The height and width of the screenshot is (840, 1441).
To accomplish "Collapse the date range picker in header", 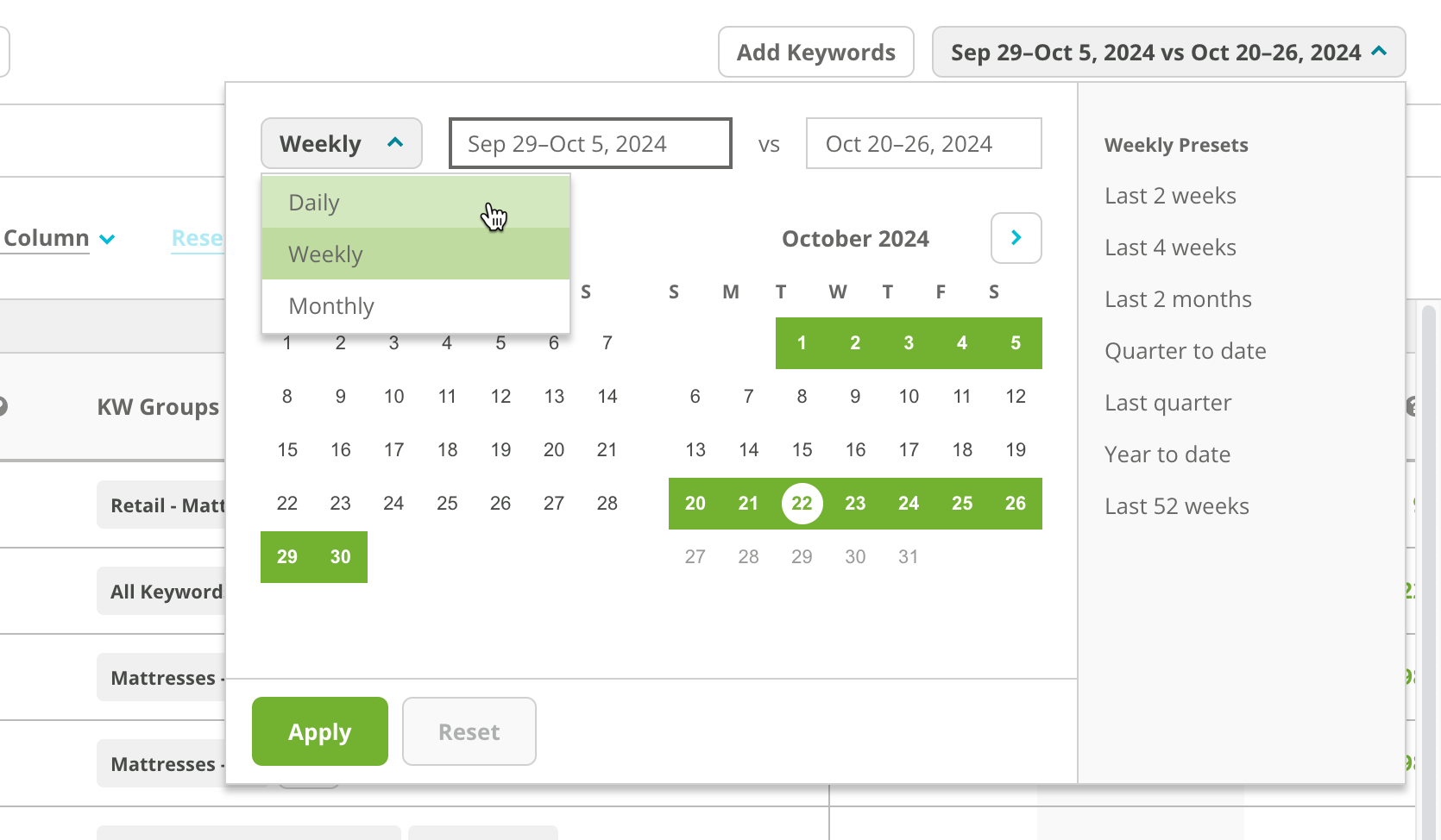I will point(1168,52).
